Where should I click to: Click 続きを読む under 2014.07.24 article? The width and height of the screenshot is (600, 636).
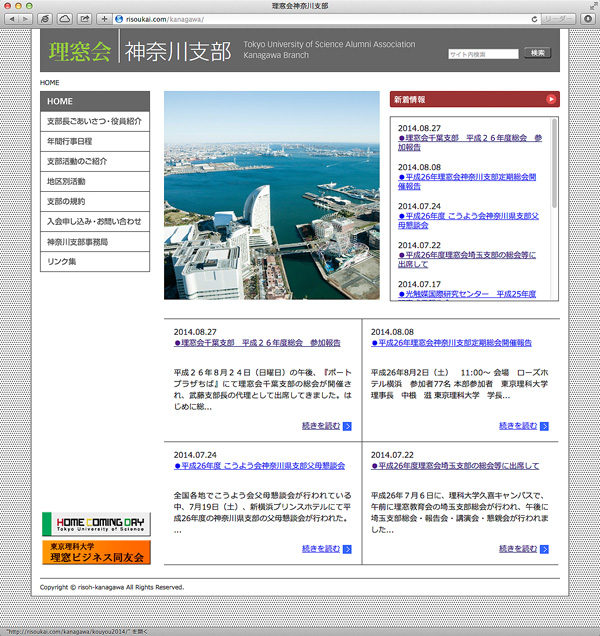(x=321, y=549)
